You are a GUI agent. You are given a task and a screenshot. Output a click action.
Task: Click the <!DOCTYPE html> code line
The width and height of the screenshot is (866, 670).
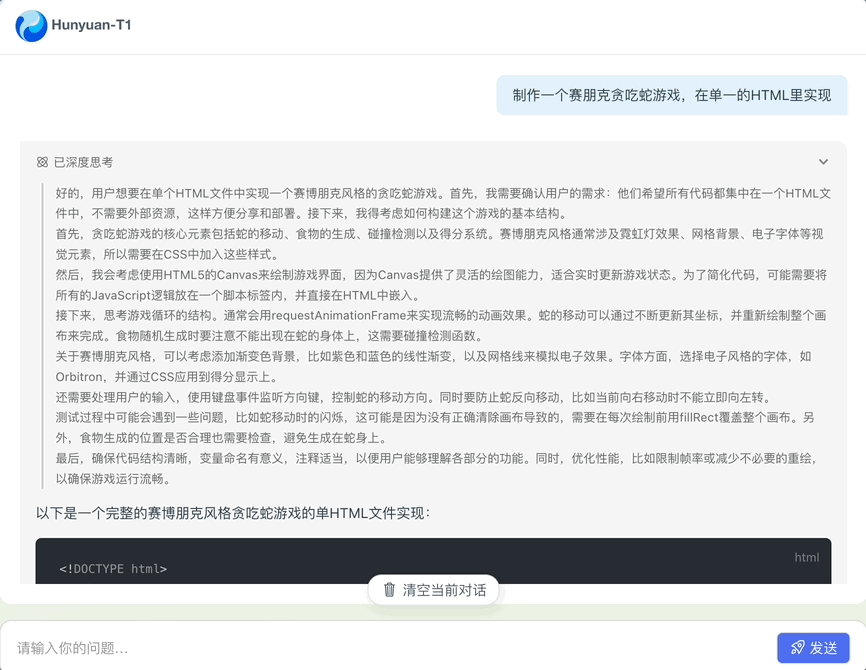pos(113,569)
